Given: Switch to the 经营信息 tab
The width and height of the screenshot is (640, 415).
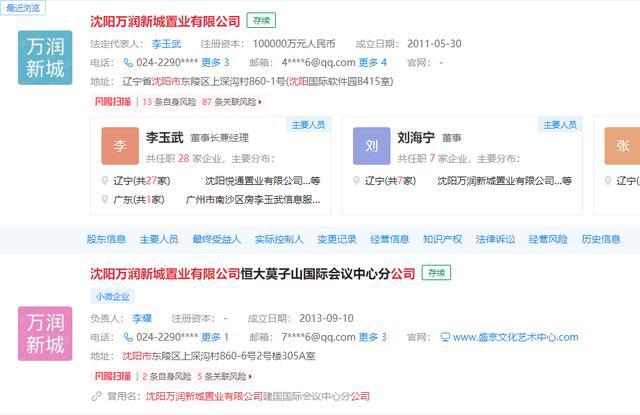Looking at the screenshot, I should (x=389, y=239).
